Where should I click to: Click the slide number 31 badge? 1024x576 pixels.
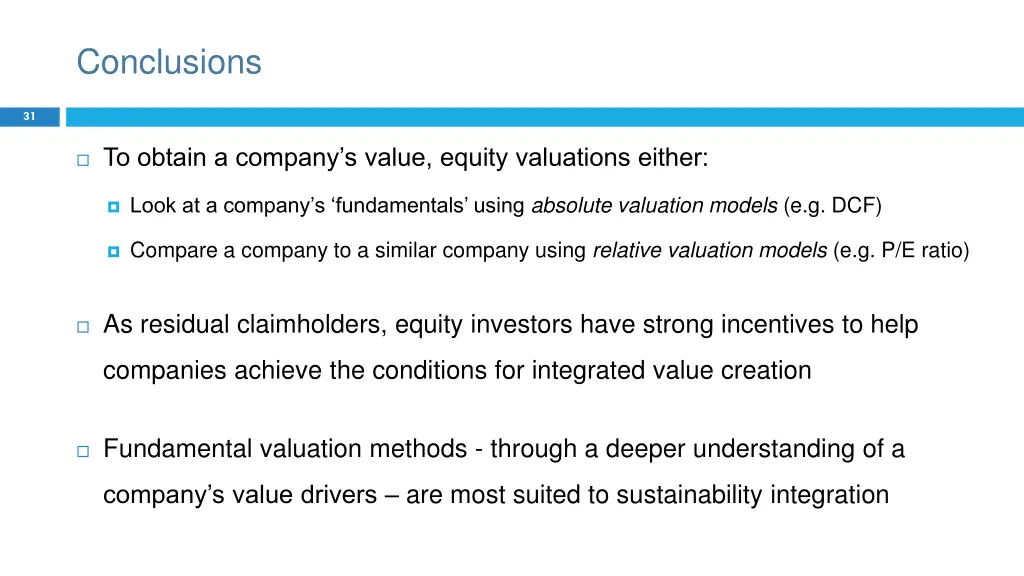click(x=29, y=117)
